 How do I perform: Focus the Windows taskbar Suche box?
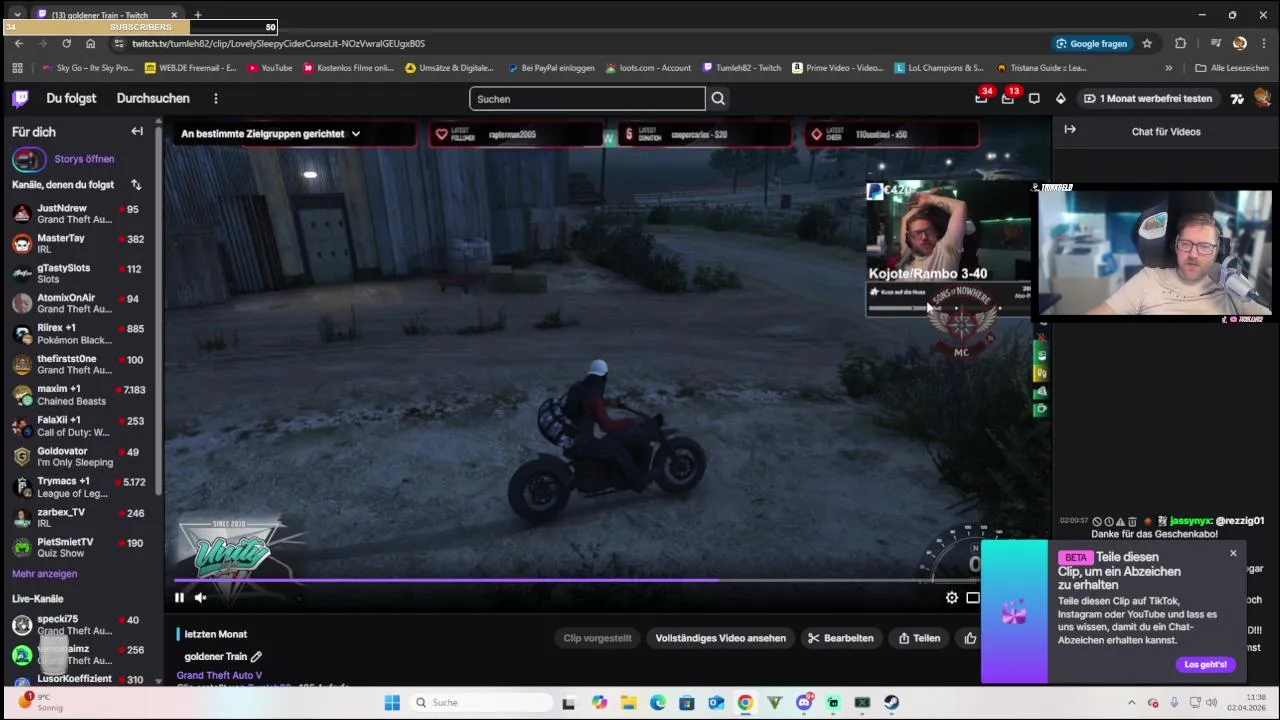(x=479, y=703)
